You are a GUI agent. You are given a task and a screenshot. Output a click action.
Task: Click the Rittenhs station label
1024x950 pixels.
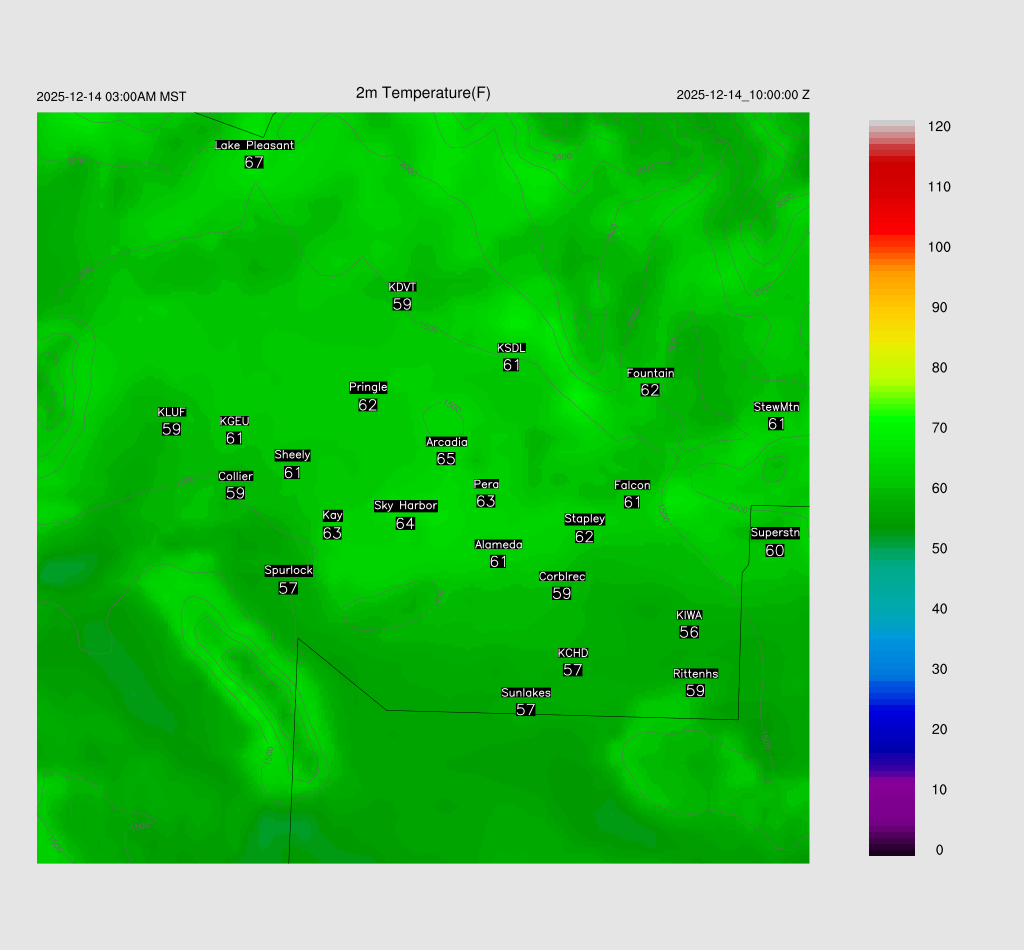(x=695, y=674)
